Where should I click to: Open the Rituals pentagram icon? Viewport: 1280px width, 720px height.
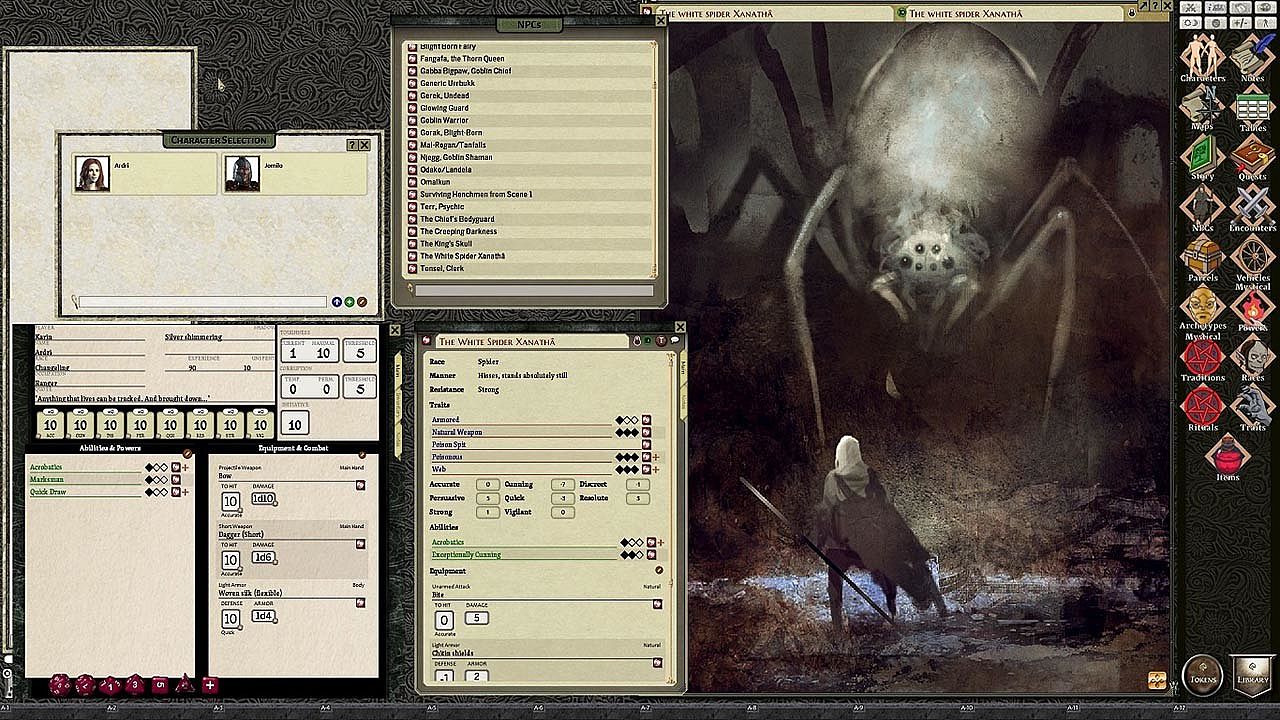pyautogui.click(x=1202, y=408)
